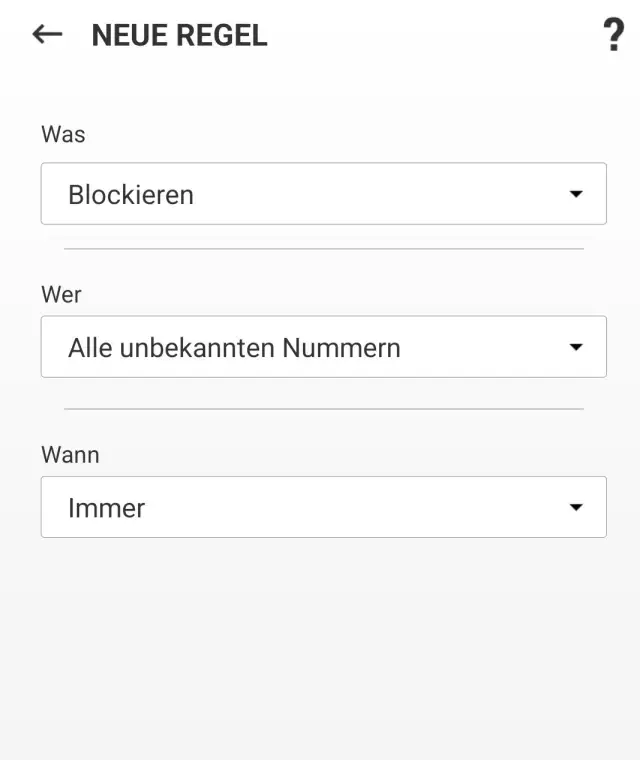The height and width of the screenshot is (760, 640).
Task: Tap the Immer value text
Action: (x=107, y=508)
